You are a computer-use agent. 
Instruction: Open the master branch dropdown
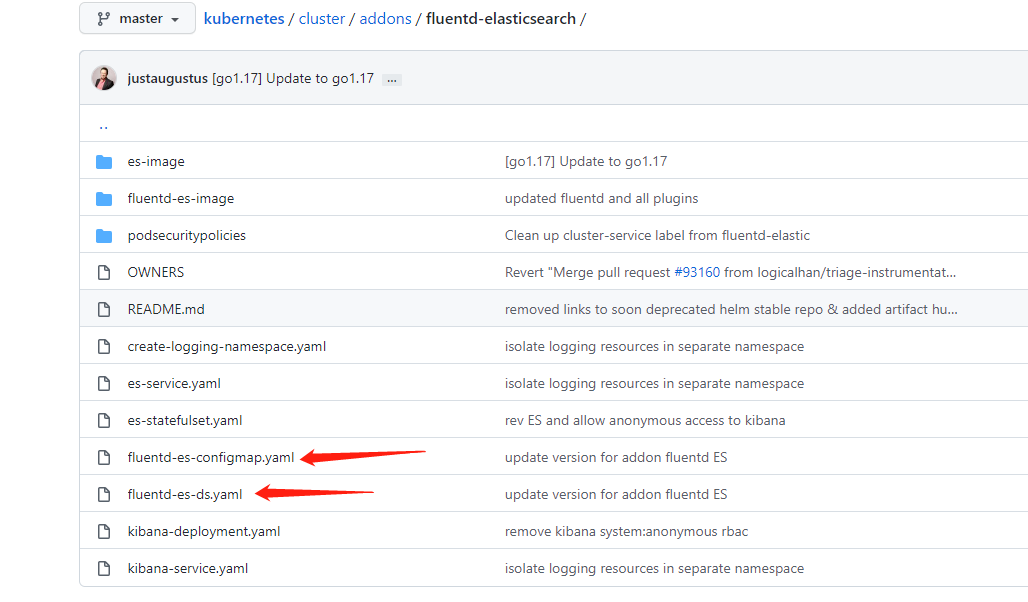[x=137, y=18]
